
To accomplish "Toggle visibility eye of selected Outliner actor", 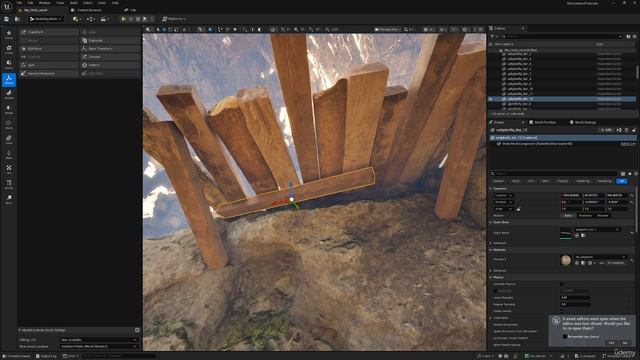I will tap(491, 99).
